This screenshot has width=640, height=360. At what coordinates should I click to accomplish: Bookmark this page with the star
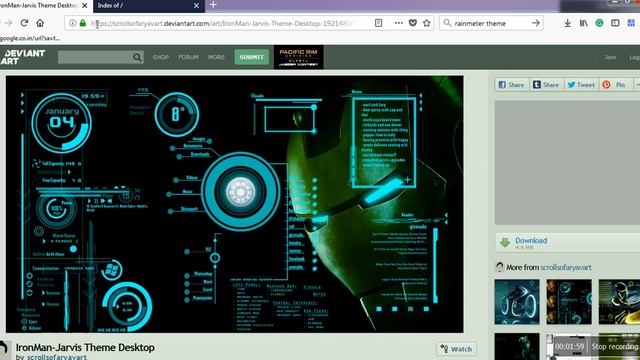point(427,23)
